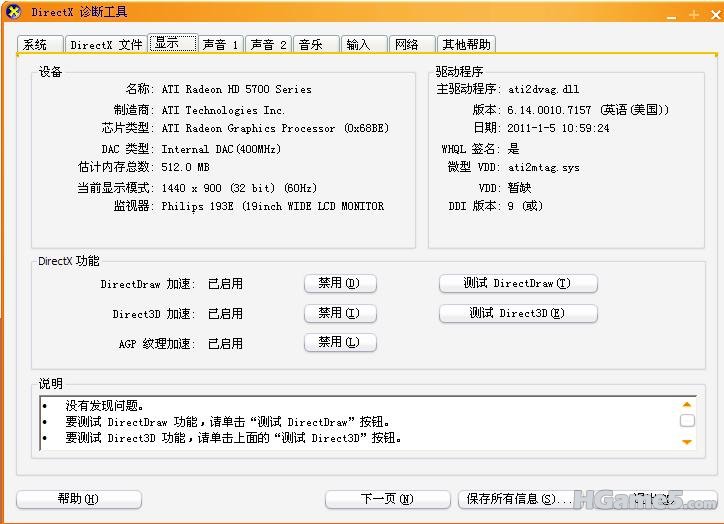Click the DAC type value Internal DAC(400MHz)

(x=221, y=149)
